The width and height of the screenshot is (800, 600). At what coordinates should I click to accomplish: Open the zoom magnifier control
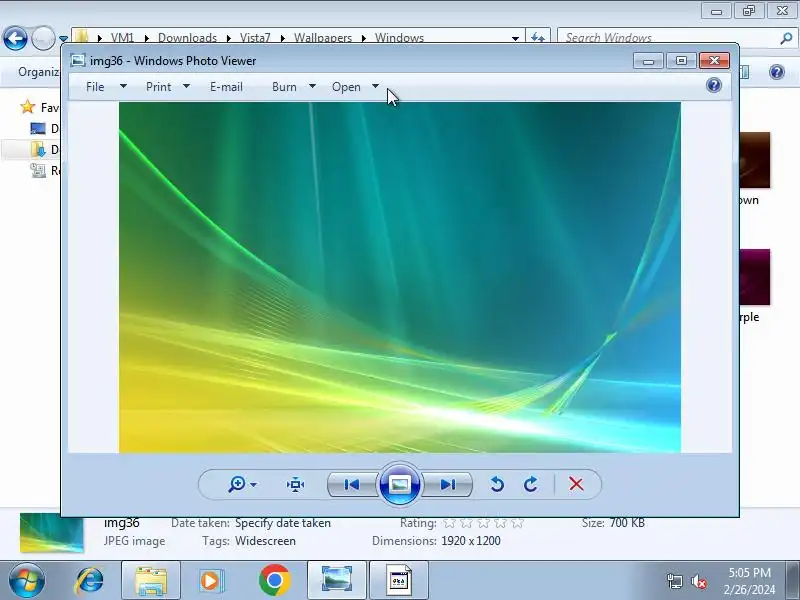(x=242, y=484)
